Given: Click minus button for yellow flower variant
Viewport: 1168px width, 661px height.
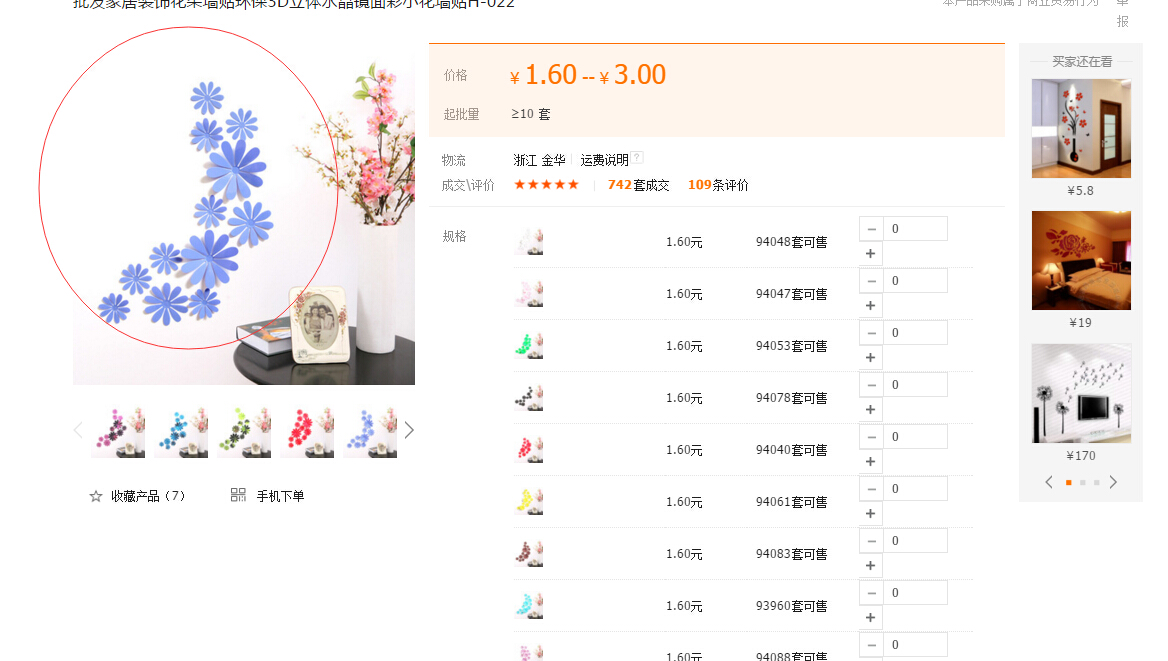Looking at the screenshot, I should [x=872, y=489].
